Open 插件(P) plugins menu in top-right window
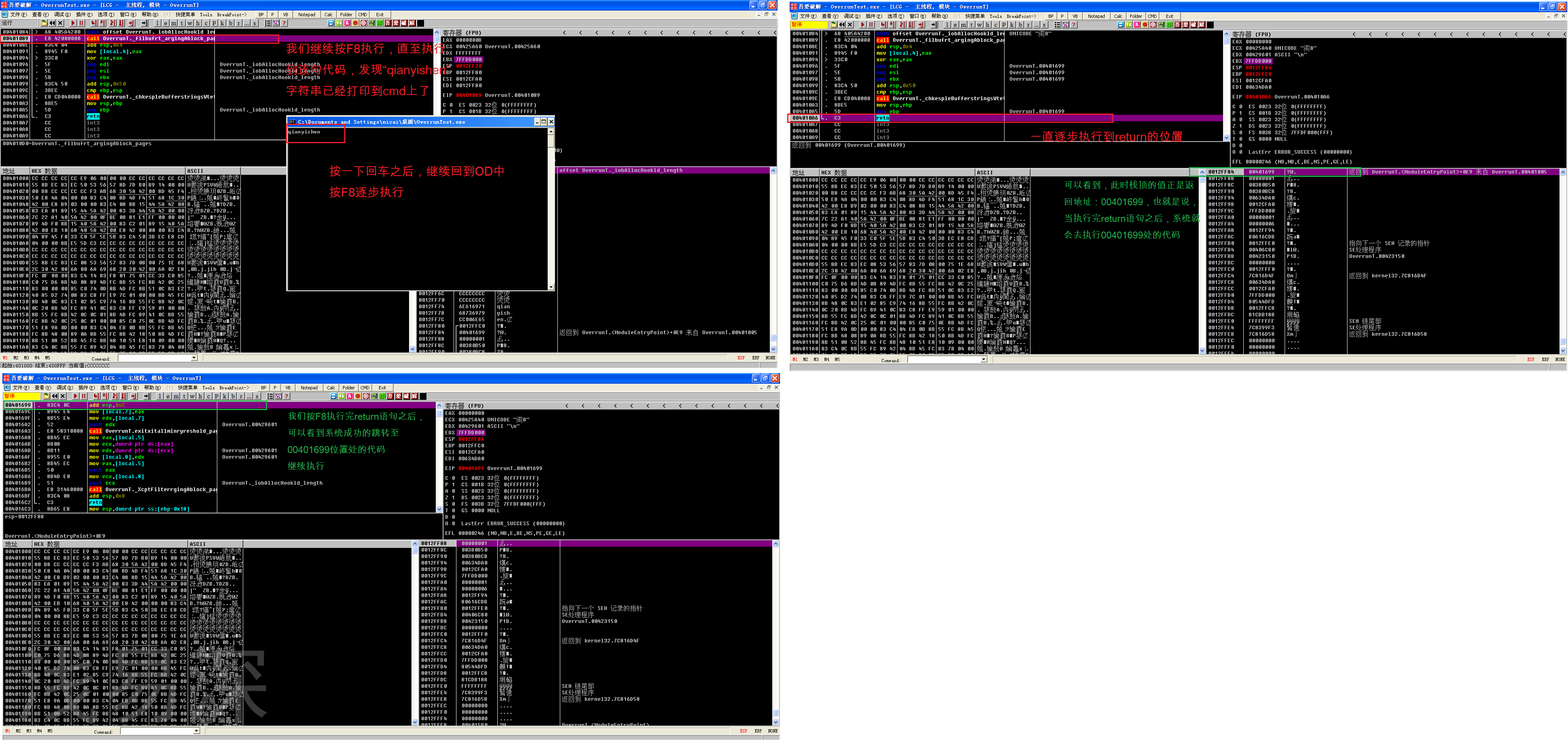This screenshot has height=743, width=1568. pyautogui.click(x=874, y=17)
